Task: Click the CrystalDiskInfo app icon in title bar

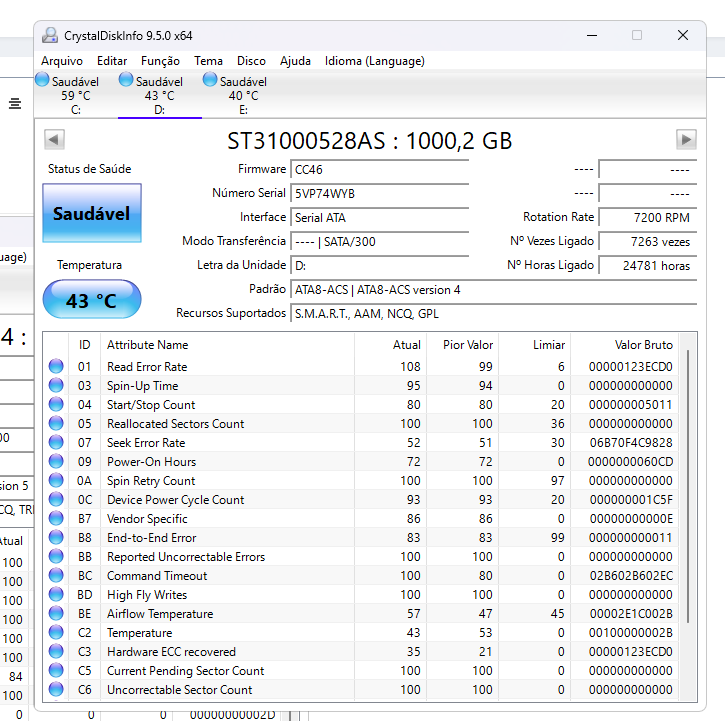Action: click(x=50, y=35)
